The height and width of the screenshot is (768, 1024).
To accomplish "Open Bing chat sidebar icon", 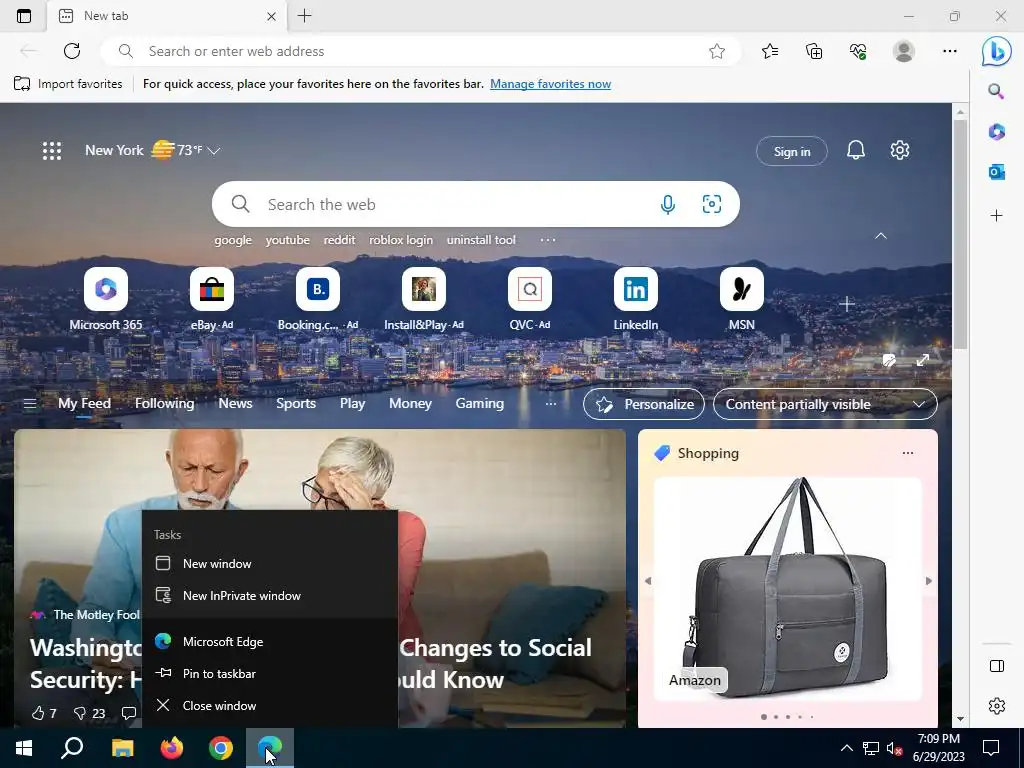I will [997, 51].
